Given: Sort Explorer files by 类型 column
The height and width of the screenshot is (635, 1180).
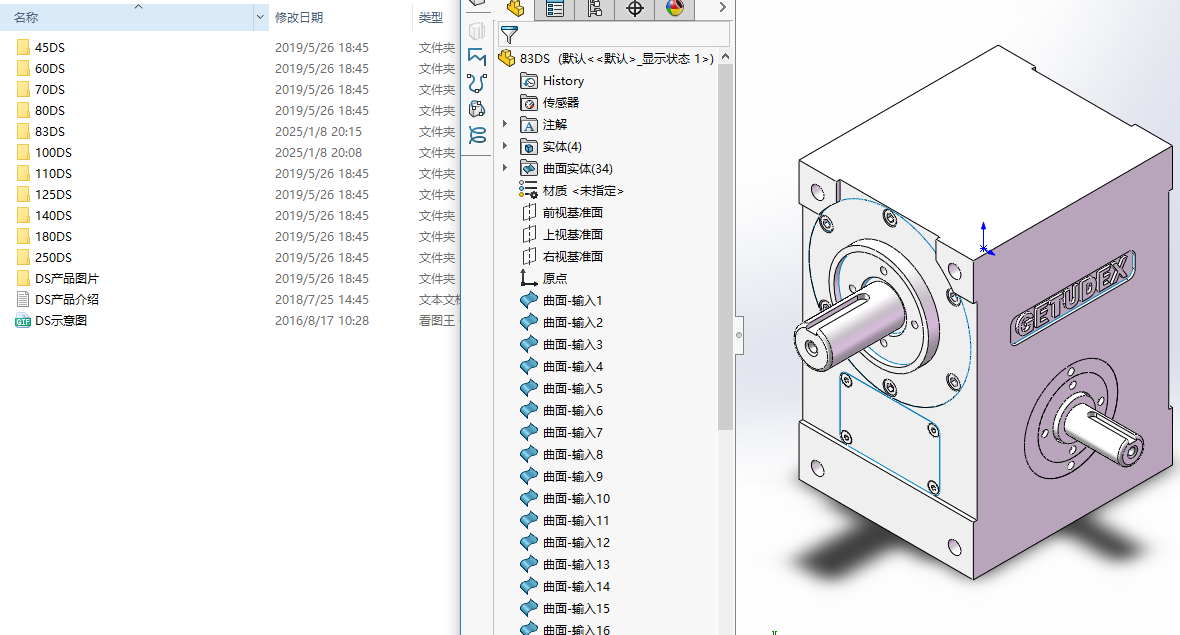Looking at the screenshot, I should coord(430,17).
